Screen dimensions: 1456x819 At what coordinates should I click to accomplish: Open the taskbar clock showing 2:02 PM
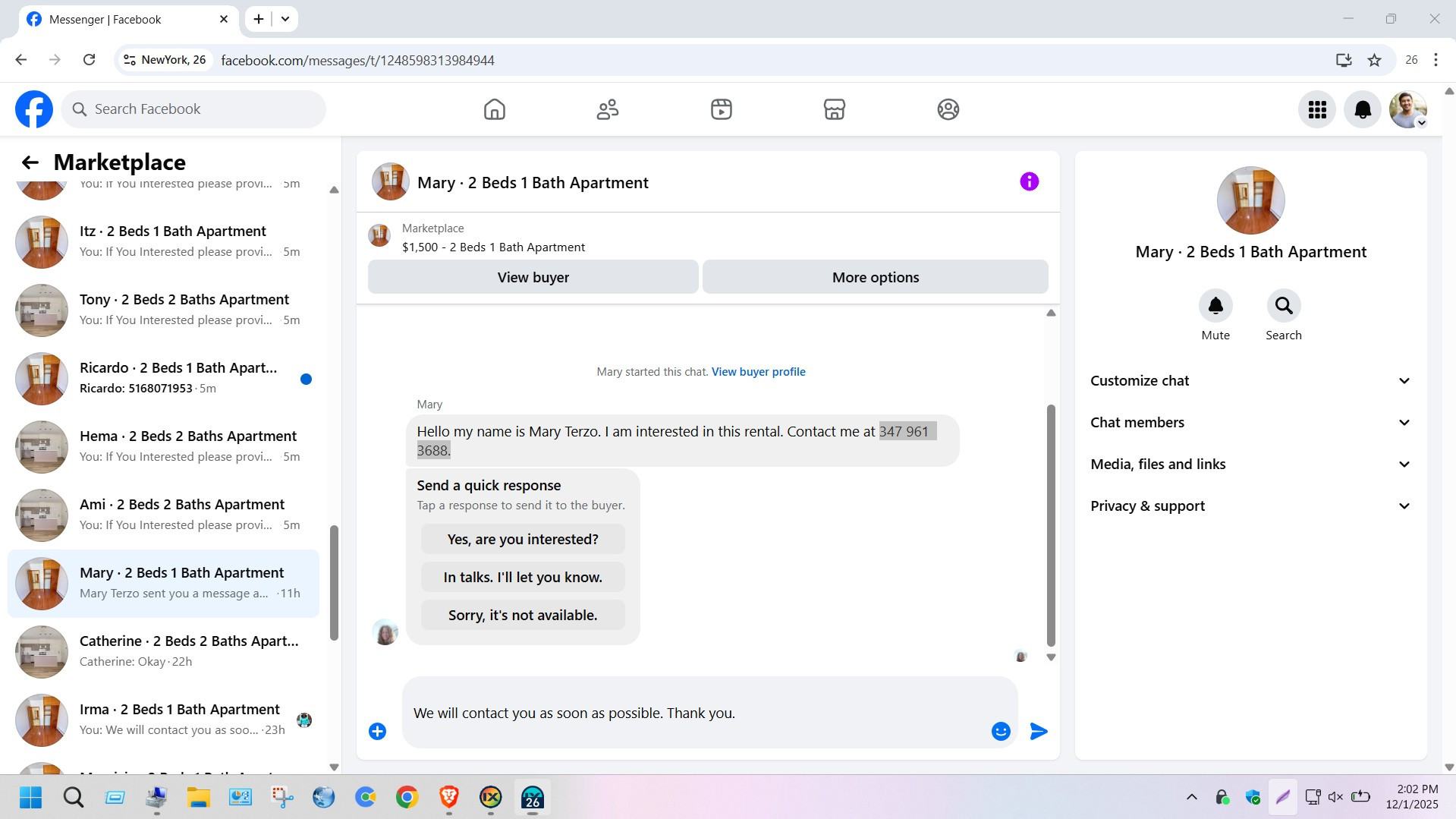tap(1411, 797)
